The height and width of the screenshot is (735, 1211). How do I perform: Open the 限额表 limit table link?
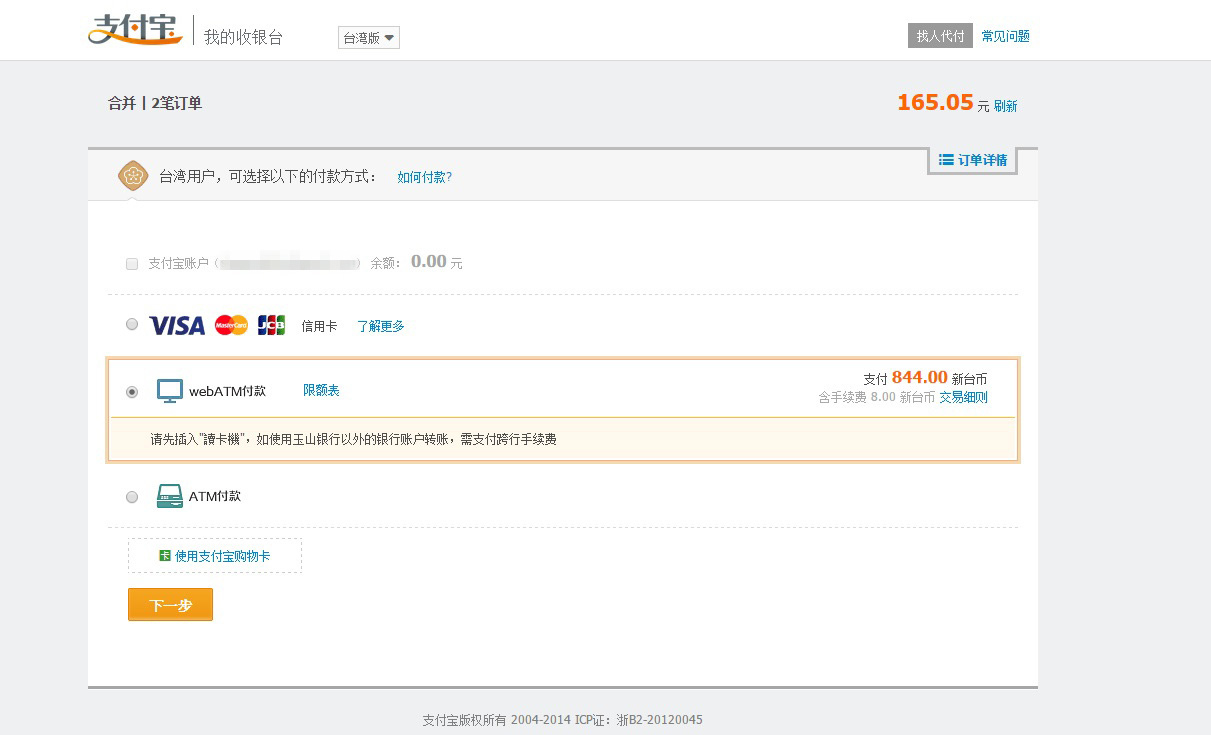click(x=321, y=390)
